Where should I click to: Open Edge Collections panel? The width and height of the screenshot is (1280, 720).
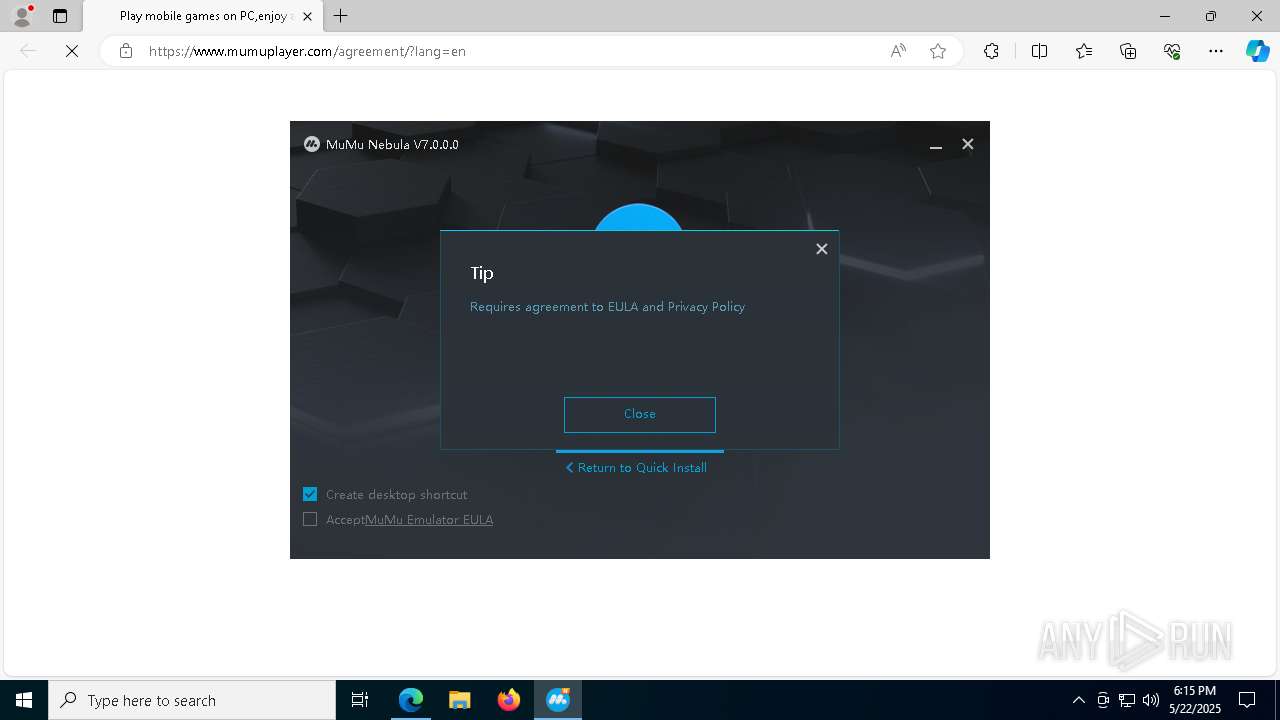(x=1128, y=51)
